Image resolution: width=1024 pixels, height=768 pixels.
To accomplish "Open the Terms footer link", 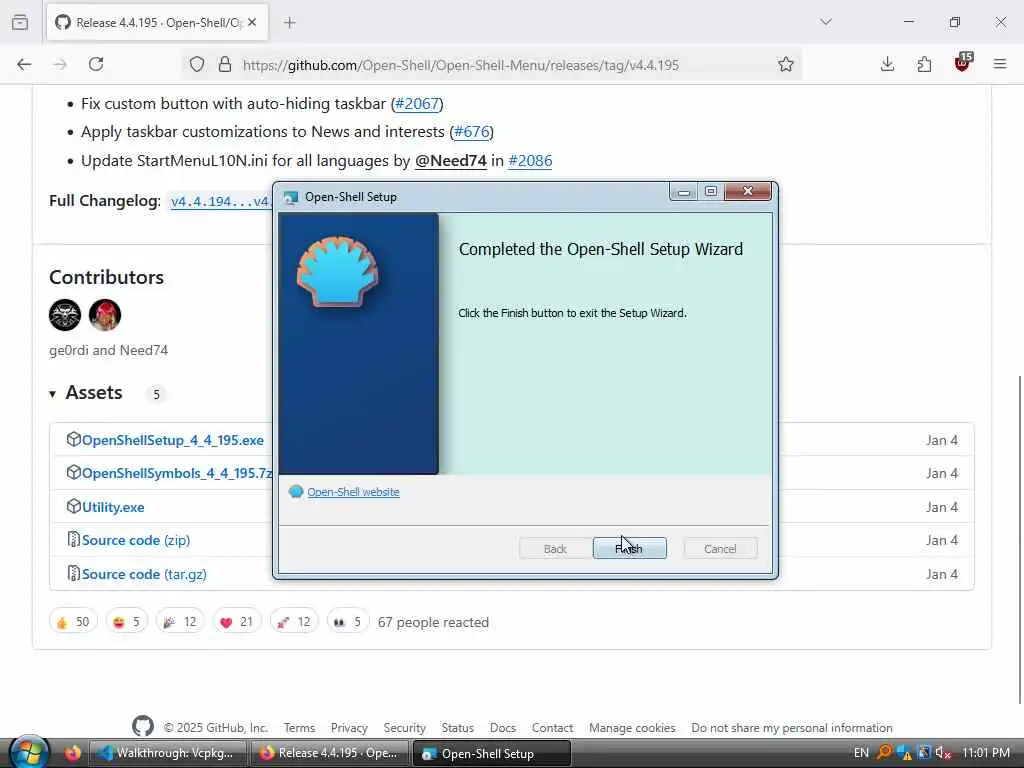I will 299,728.
